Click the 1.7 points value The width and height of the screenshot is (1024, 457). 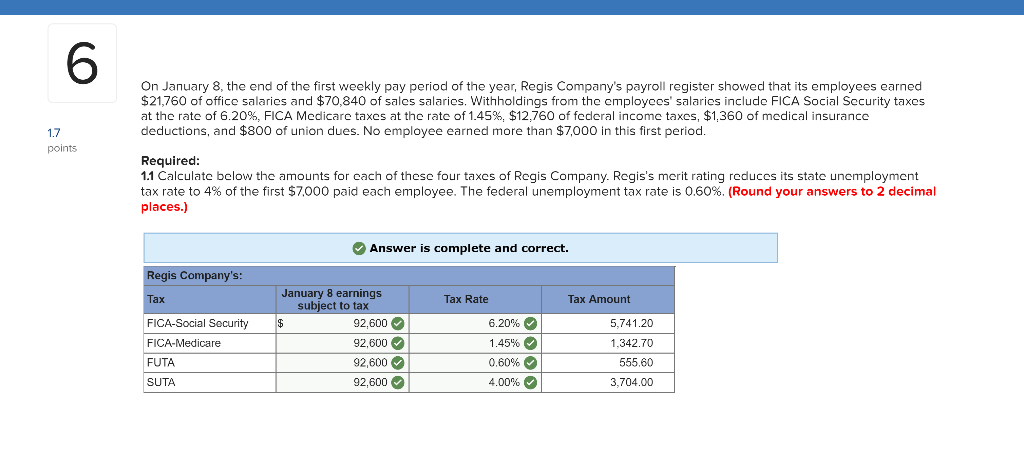(54, 133)
